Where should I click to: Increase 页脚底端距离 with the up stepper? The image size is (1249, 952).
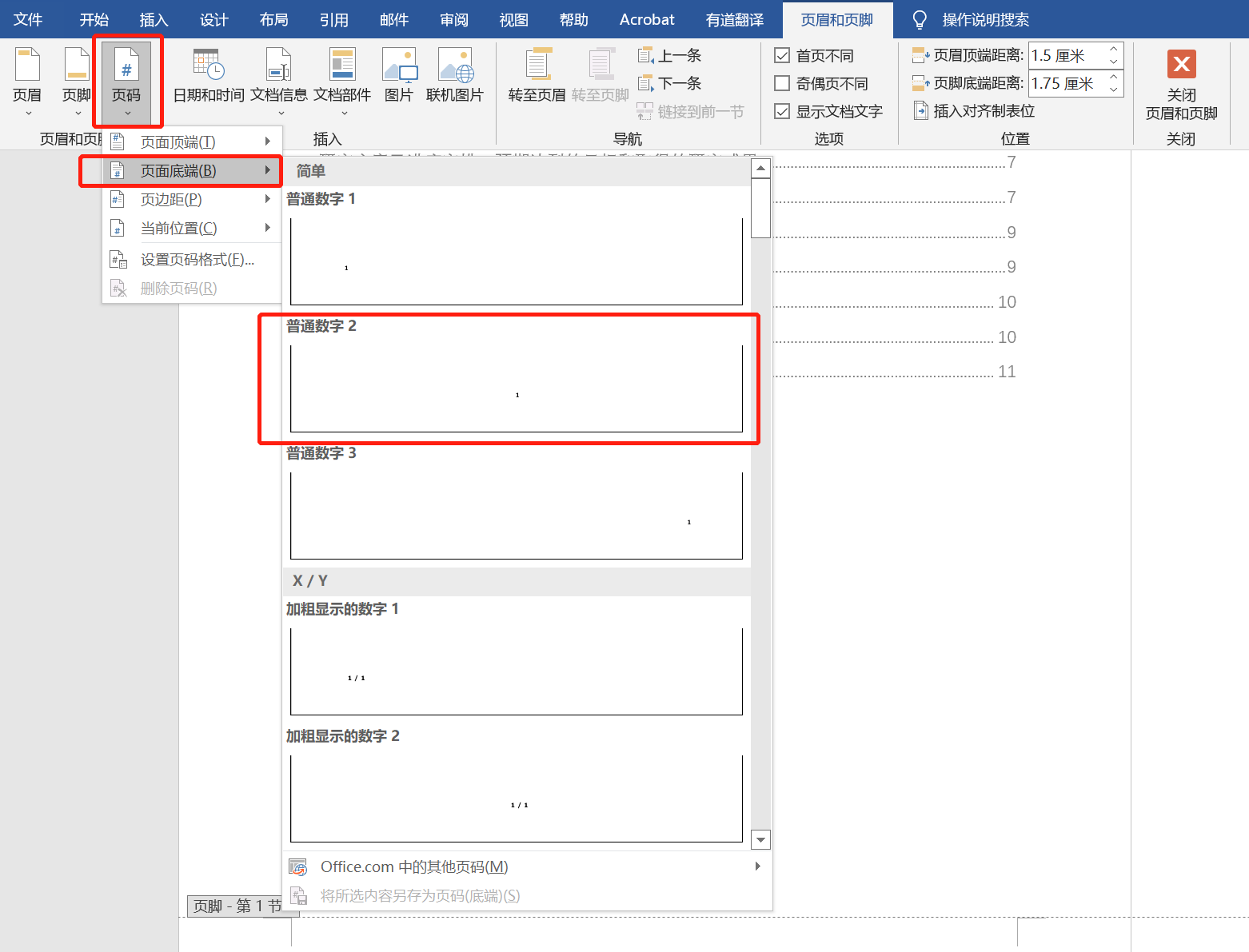(x=1112, y=77)
